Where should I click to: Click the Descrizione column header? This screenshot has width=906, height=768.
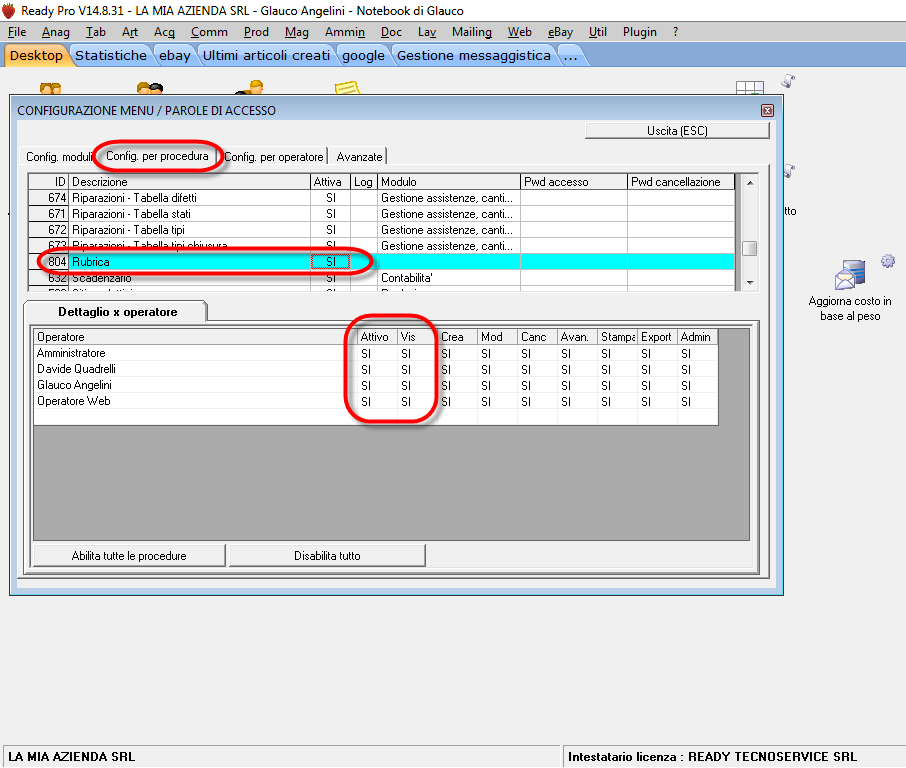pyautogui.click(x=190, y=182)
